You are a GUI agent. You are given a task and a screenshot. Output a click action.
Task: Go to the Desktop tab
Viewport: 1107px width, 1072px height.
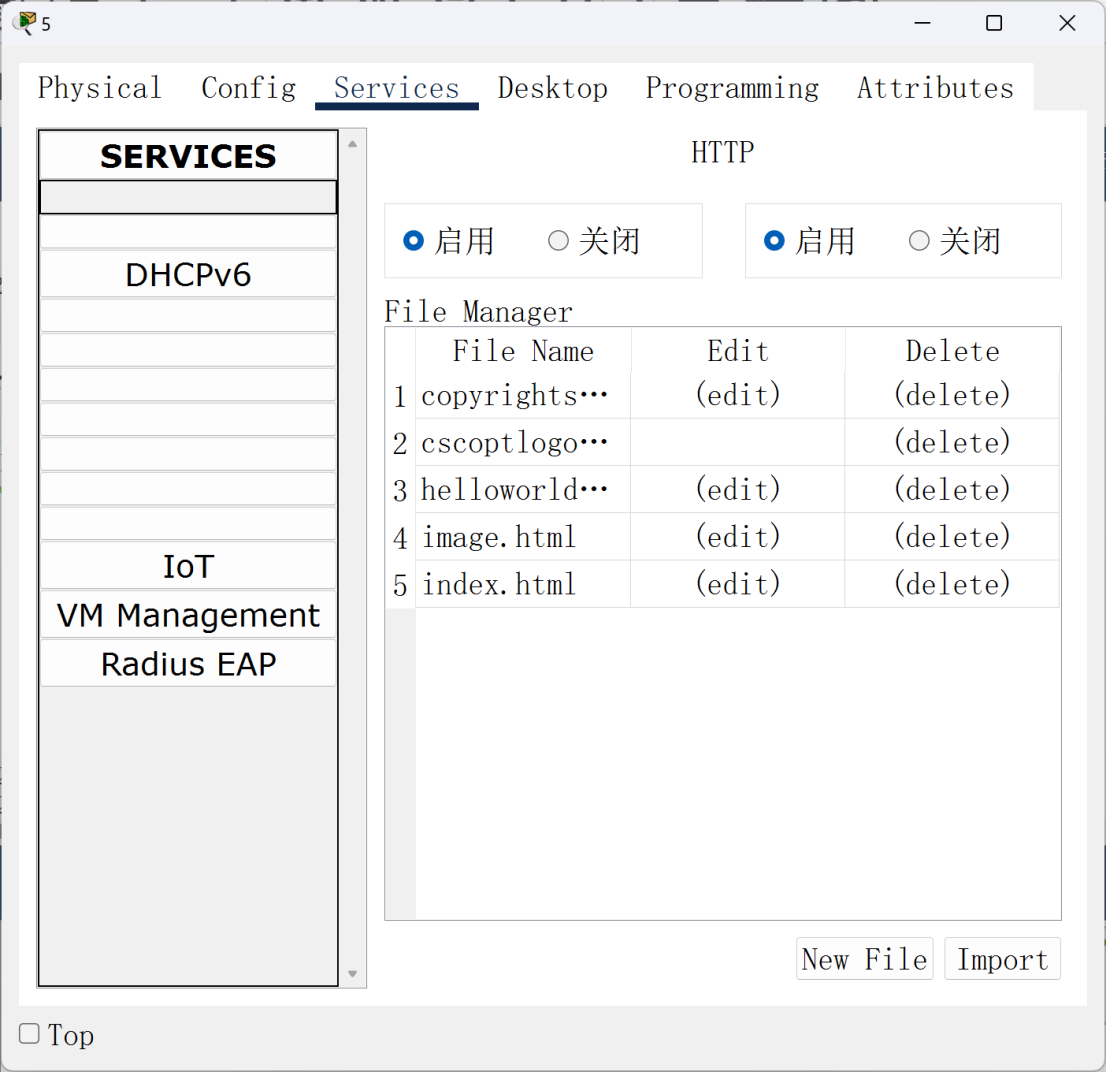pyautogui.click(x=552, y=88)
